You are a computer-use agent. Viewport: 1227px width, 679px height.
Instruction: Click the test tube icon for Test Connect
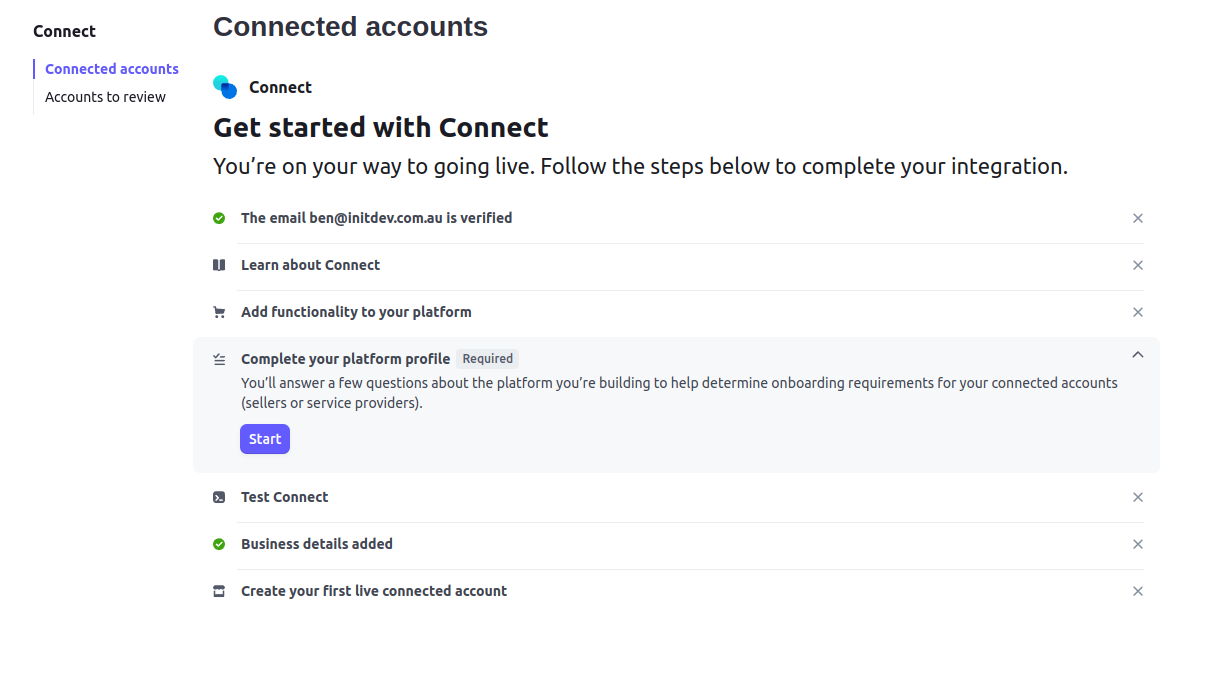[x=219, y=497]
